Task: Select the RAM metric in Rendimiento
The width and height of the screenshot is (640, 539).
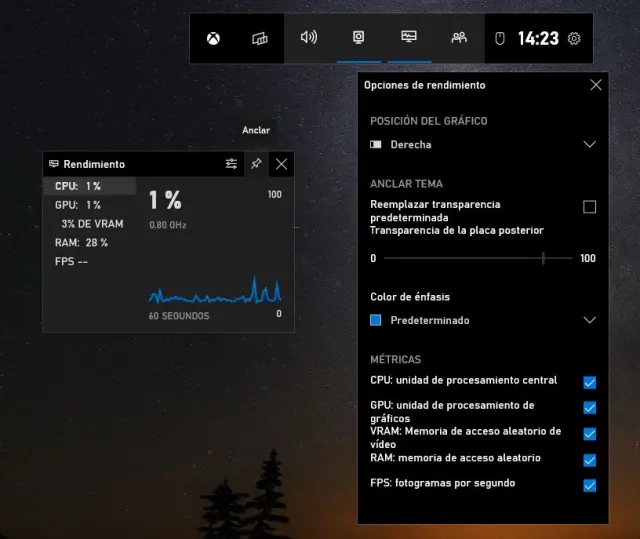Action: click(81, 243)
